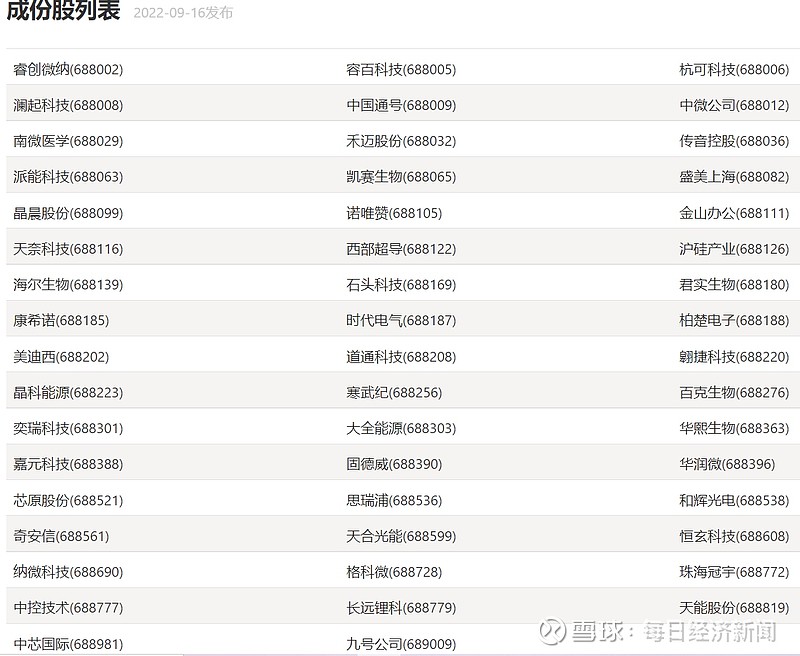Select 道通科技(688208) entry
Image resolution: width=800 pixels, height=656 pixels.
click(x=401, y=357)
